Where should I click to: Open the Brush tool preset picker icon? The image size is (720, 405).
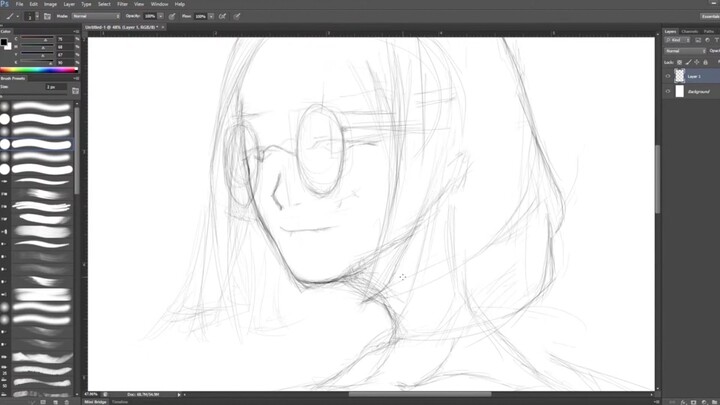(x=10, y=16)
